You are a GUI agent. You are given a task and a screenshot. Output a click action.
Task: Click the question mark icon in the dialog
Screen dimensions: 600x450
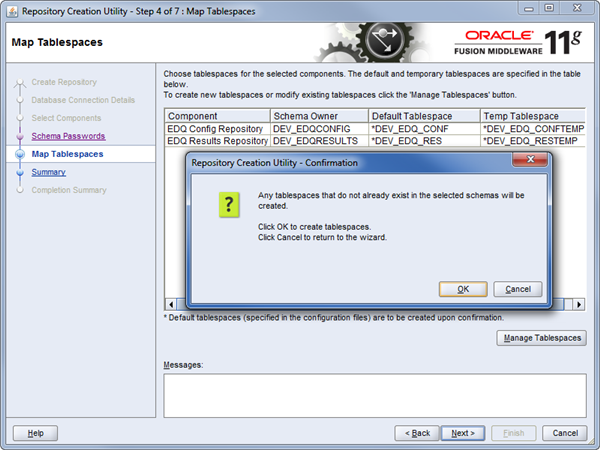229,205
